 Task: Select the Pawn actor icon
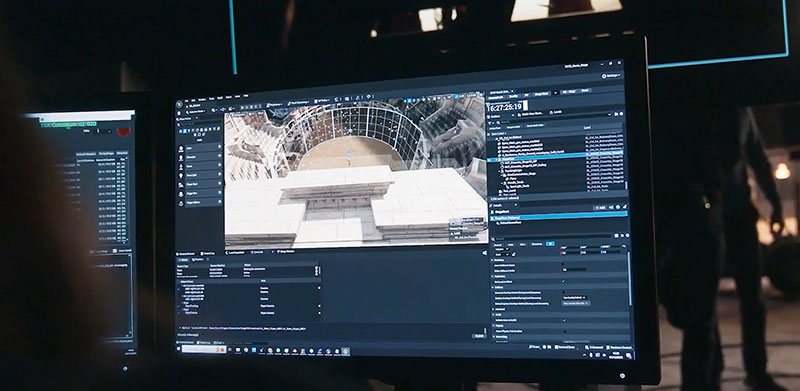(181, 167)
